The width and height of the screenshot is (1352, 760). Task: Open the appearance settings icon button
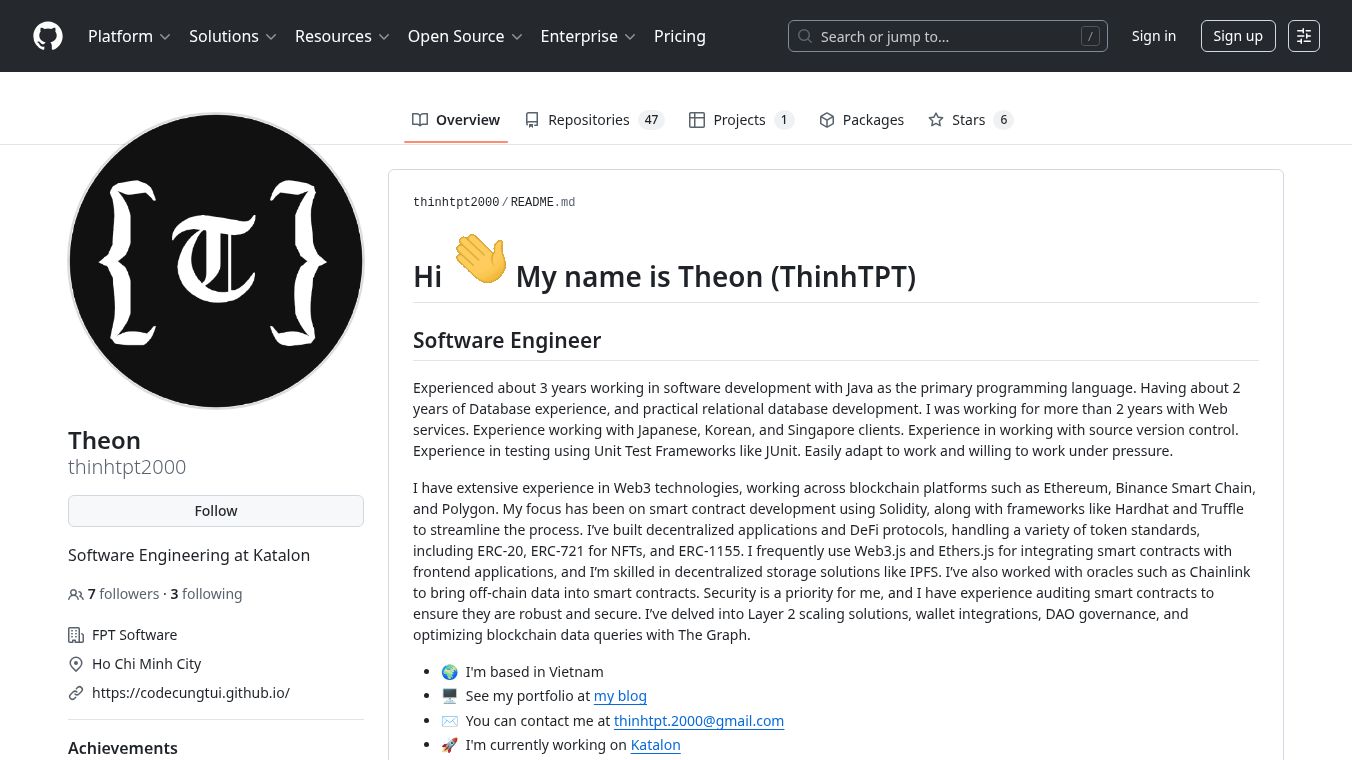[1304, 36]
